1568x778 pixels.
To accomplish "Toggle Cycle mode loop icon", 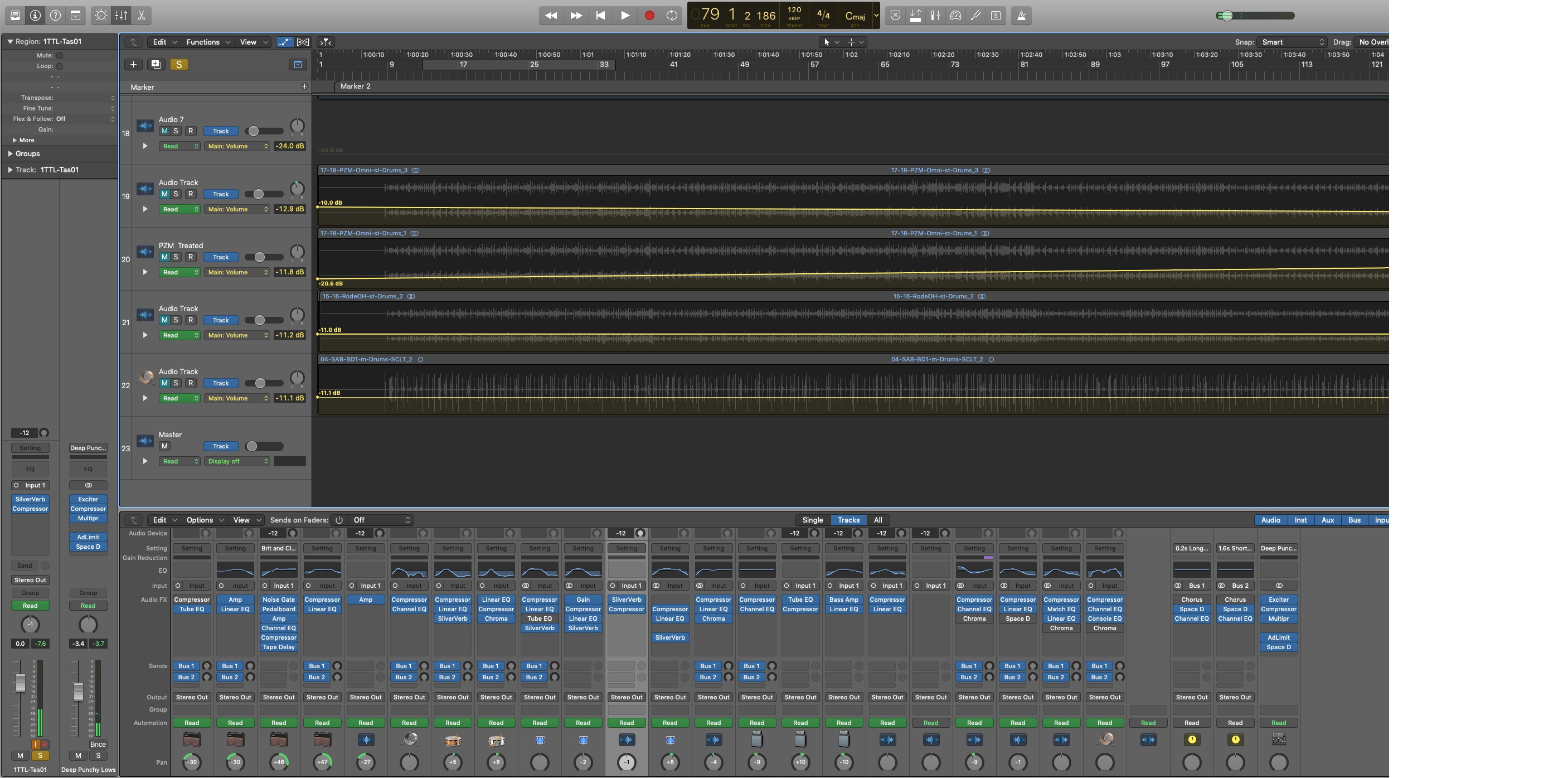I will click(672, 16).
